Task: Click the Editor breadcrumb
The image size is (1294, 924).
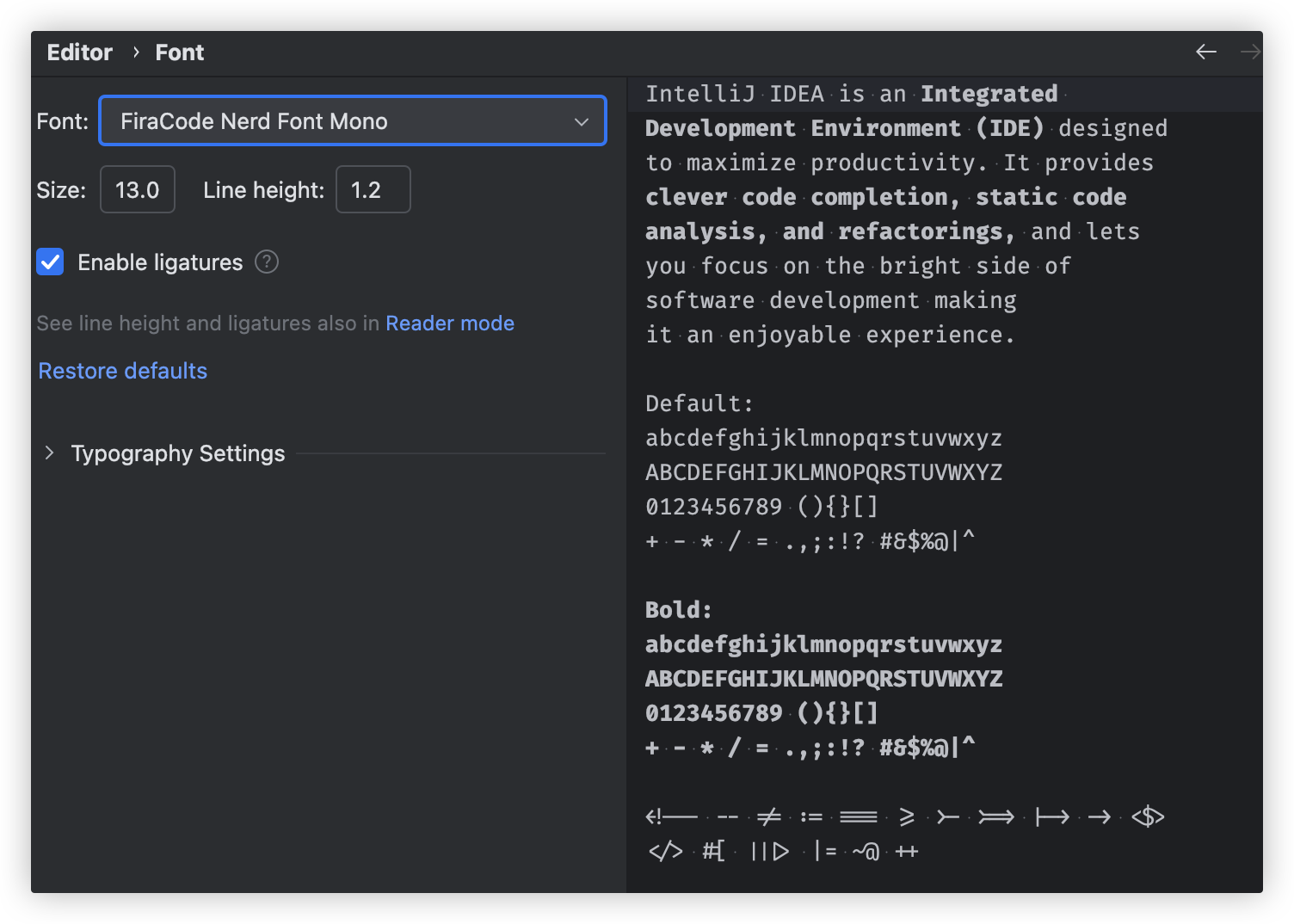Action: point(79,52)
